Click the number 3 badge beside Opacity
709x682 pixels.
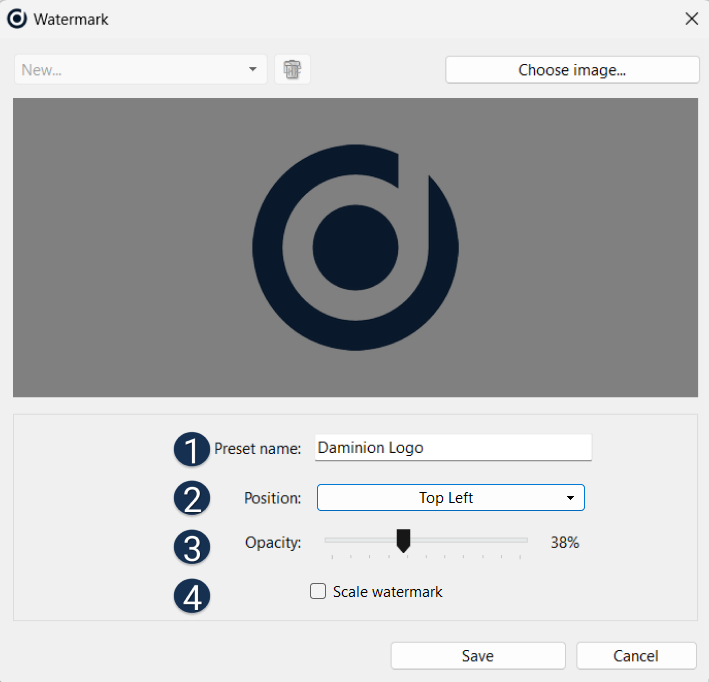(192, 547)
